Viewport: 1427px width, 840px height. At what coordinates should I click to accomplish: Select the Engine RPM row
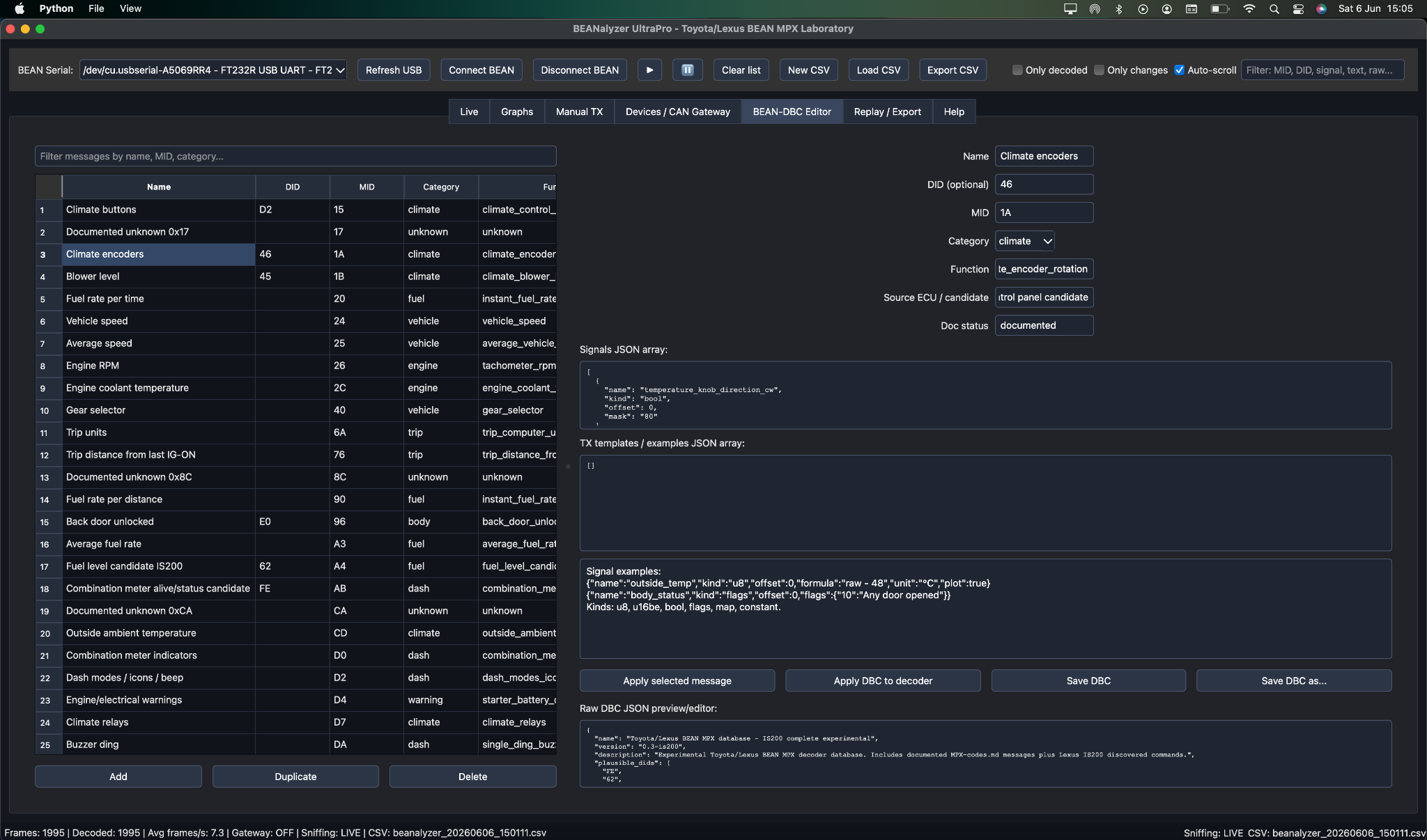(296, 366)
